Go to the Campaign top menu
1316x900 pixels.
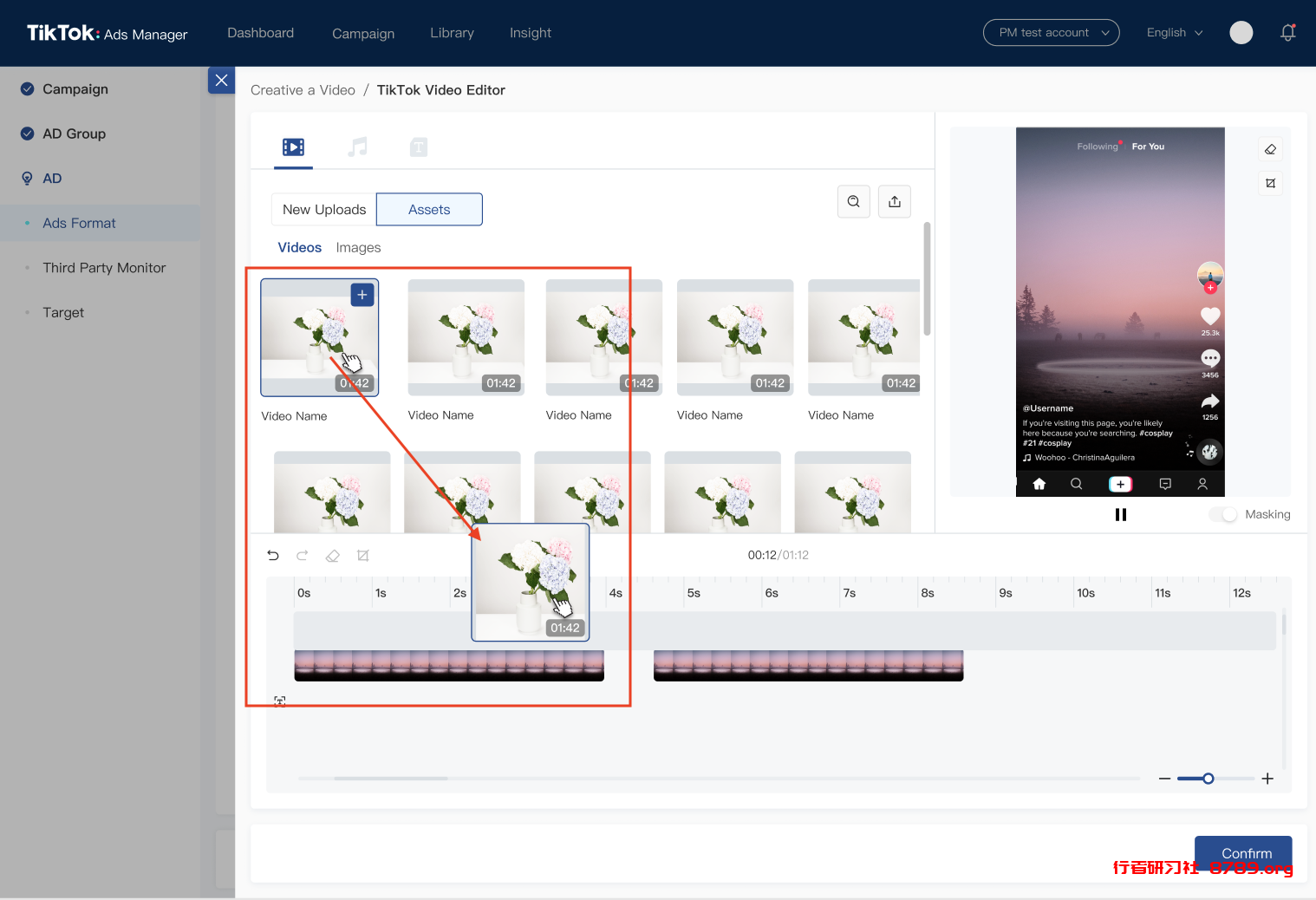tap(363, 33)
